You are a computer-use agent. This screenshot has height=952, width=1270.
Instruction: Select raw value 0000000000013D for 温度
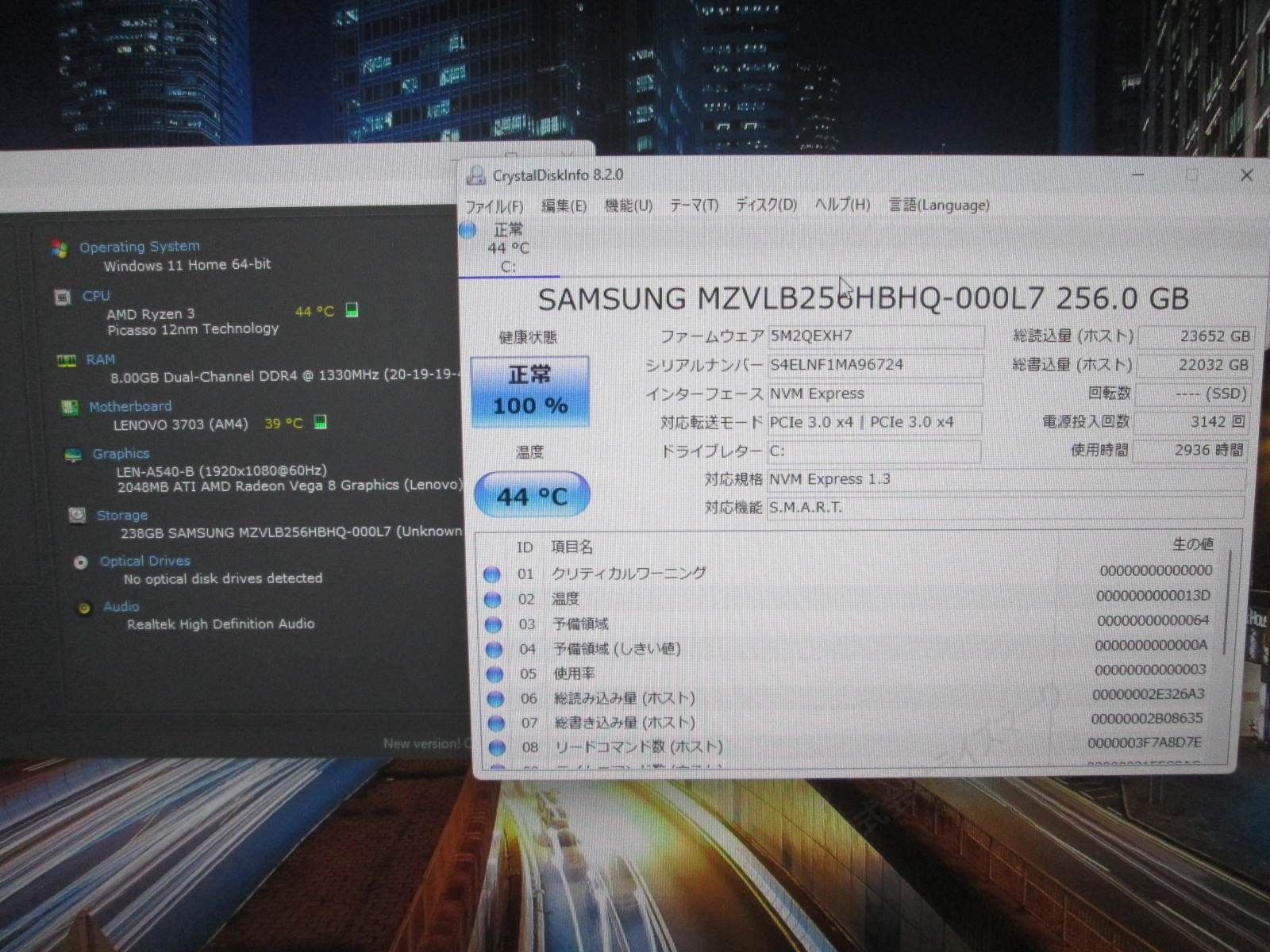pos(1153,596)
